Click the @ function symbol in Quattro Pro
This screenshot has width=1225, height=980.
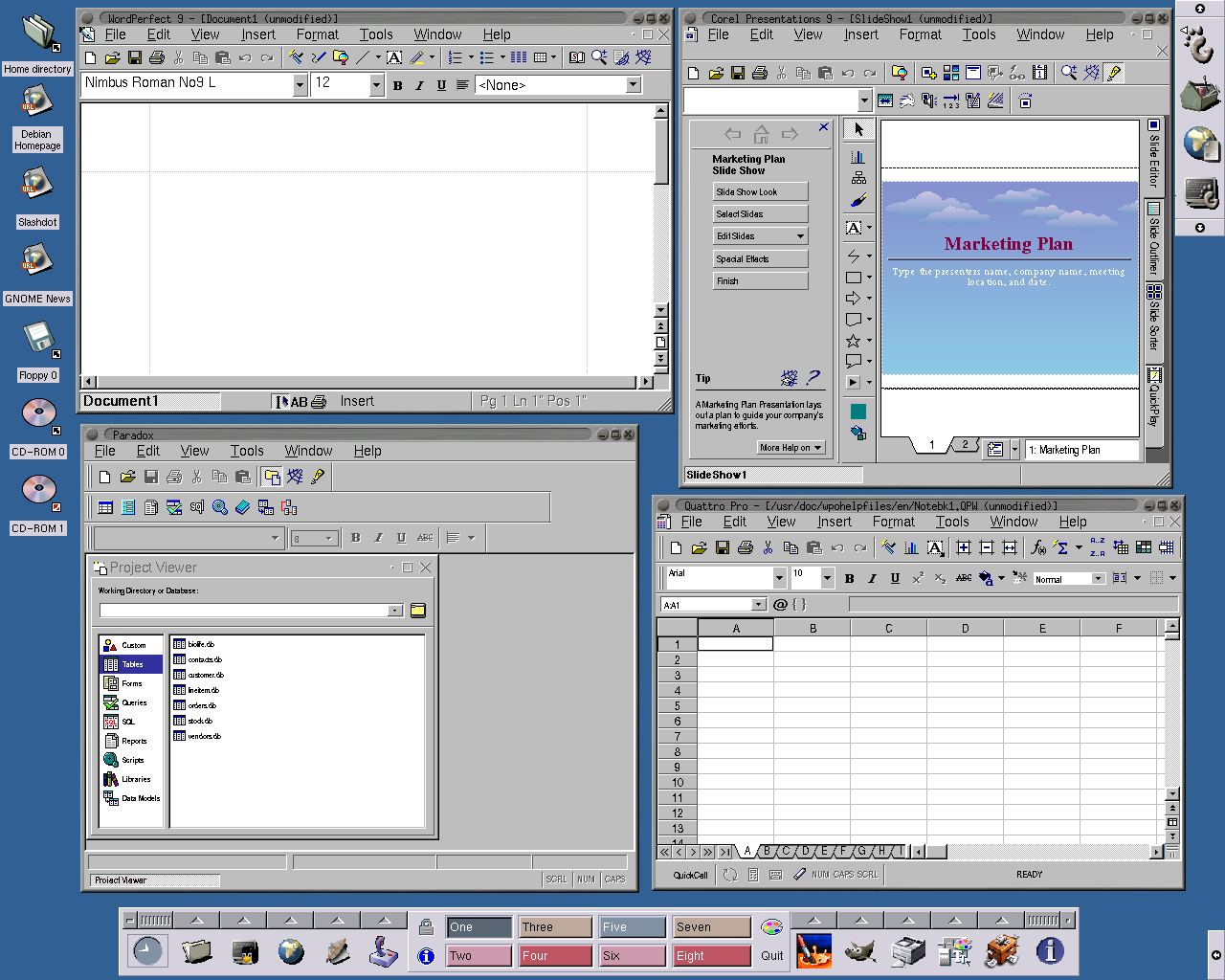780,605
